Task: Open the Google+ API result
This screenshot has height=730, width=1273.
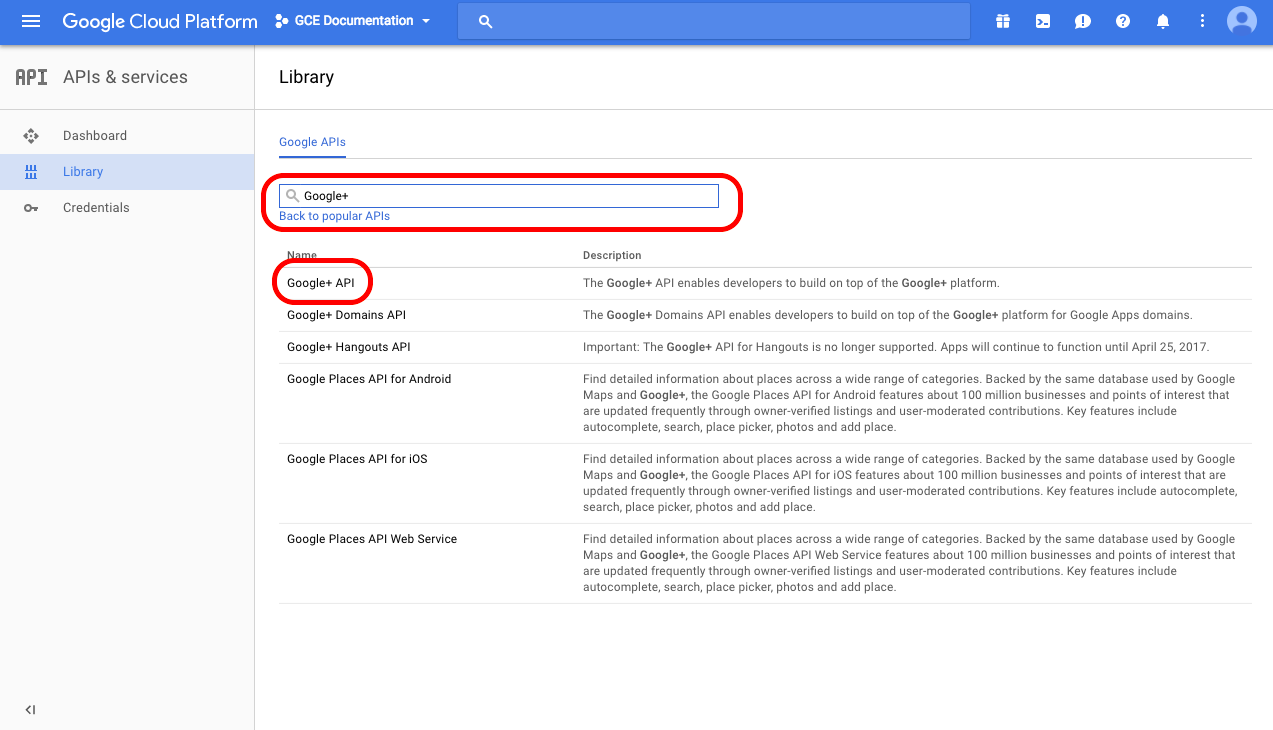Action: 321,283
